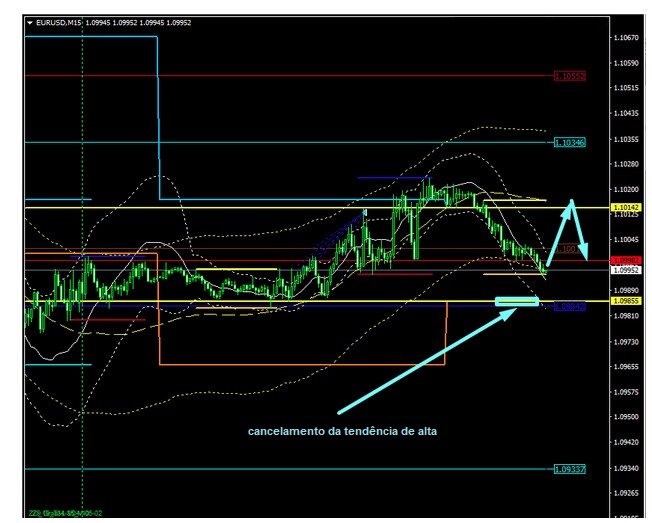The height and width of the screenshot is (523, 652).
Task: Click the current price label 1.09952
Action: click(x=627, y=270)
